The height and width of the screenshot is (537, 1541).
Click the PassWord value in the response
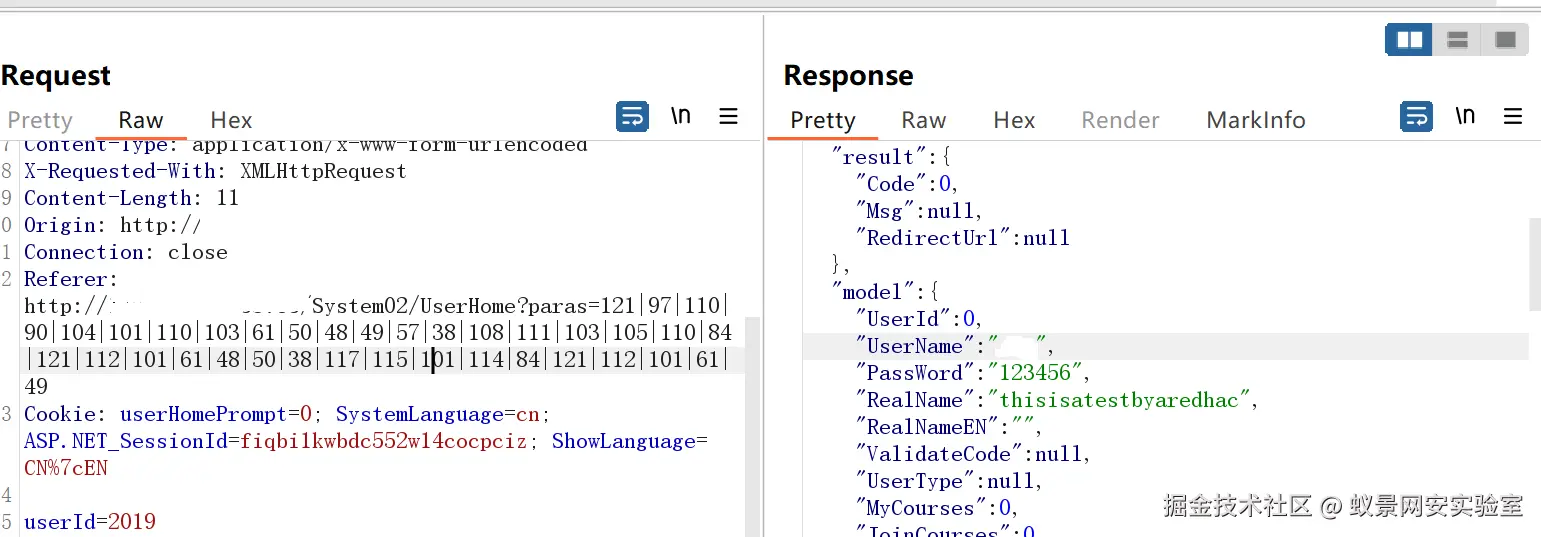(1035, 373)
